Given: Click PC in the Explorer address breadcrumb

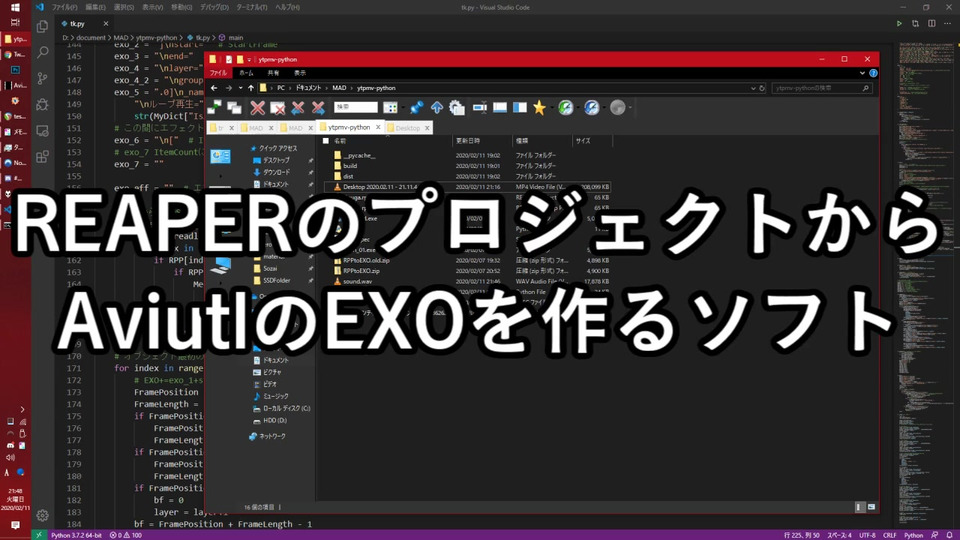Looking at the screenshot, I should tap(280, 88).
